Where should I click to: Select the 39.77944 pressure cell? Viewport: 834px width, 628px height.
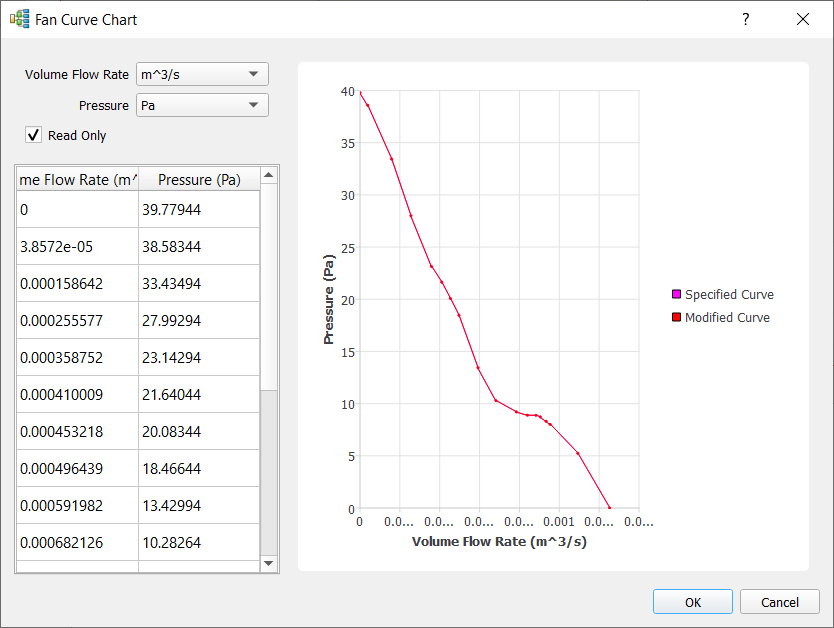(x=198, y=210)
